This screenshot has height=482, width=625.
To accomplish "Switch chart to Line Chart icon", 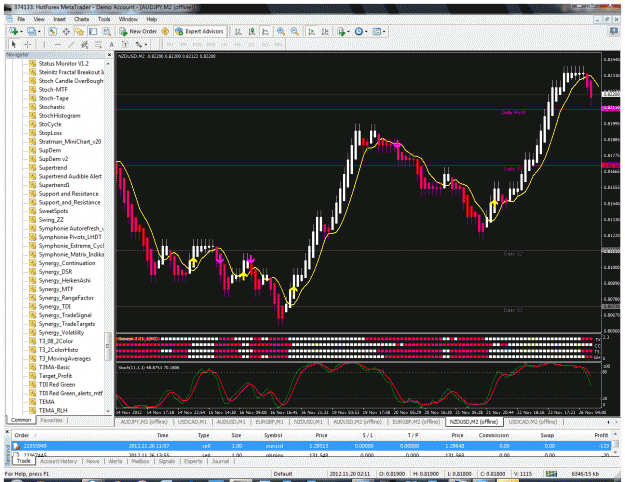I will point(265,31).
